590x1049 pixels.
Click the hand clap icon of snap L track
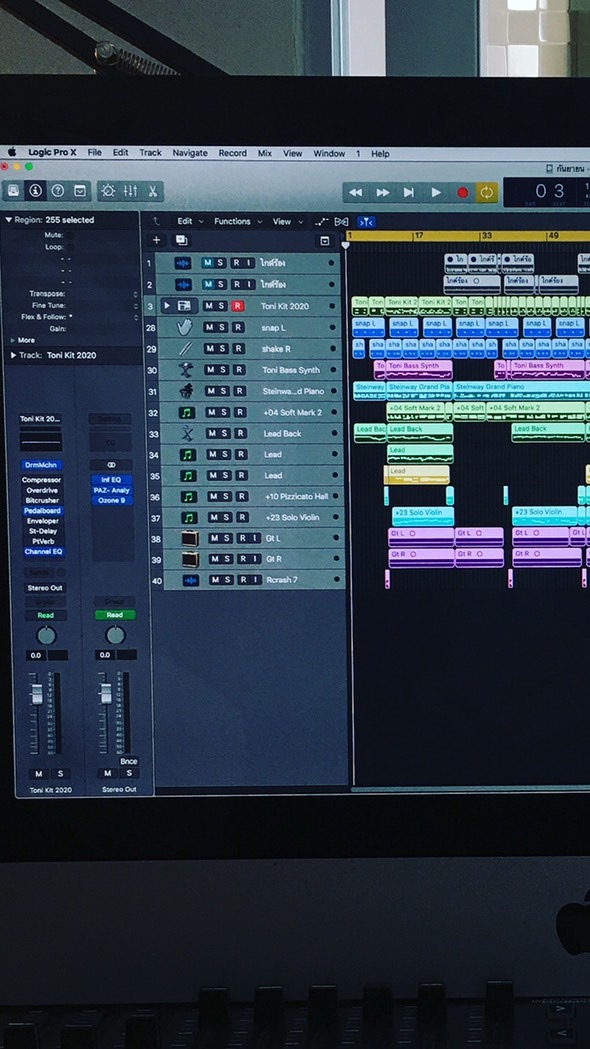[185, 327]
